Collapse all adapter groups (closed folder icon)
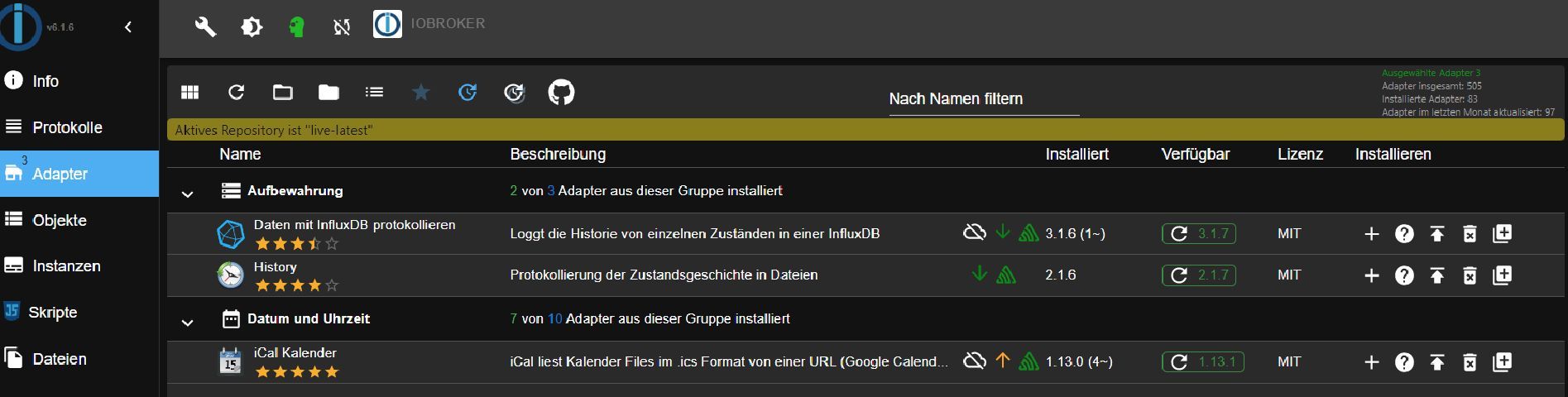The height and width of the screenshot is (397, 1568). [328, 93]
